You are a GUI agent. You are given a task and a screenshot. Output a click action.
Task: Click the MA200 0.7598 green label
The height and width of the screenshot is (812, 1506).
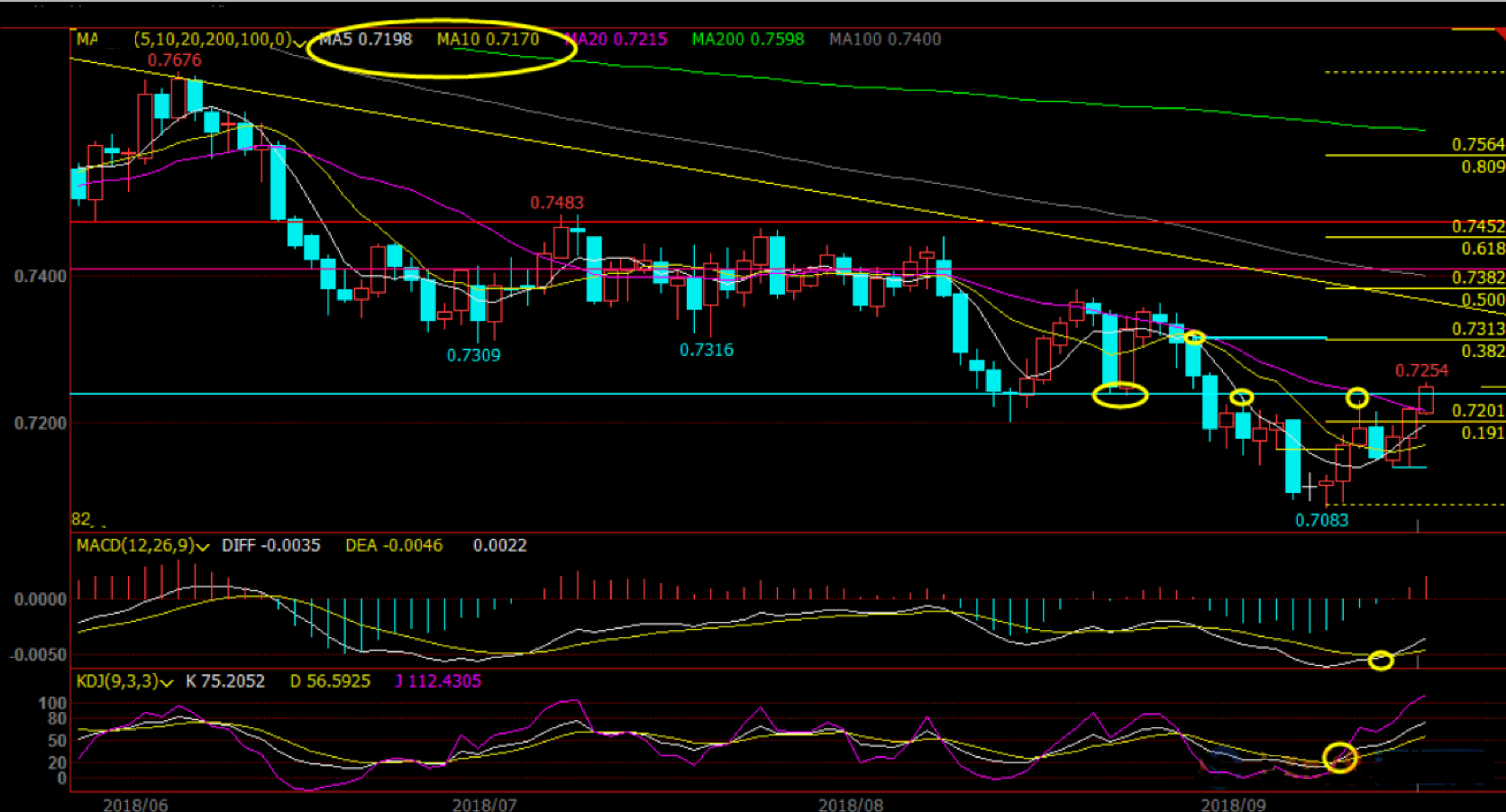pyautogui.click(x=747, y=40)
